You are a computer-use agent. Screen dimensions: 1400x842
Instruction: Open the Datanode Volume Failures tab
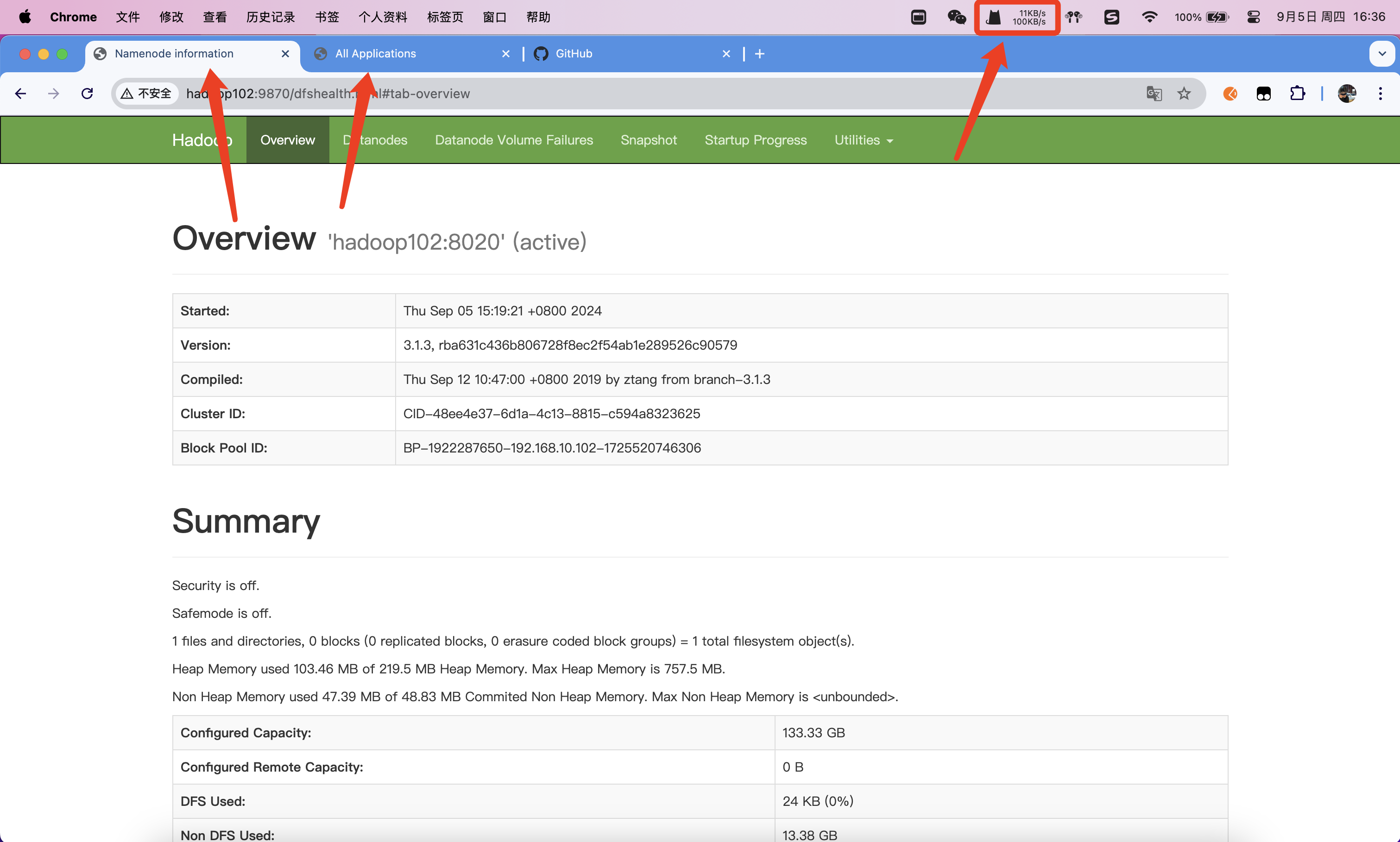[x=514, y=140]
